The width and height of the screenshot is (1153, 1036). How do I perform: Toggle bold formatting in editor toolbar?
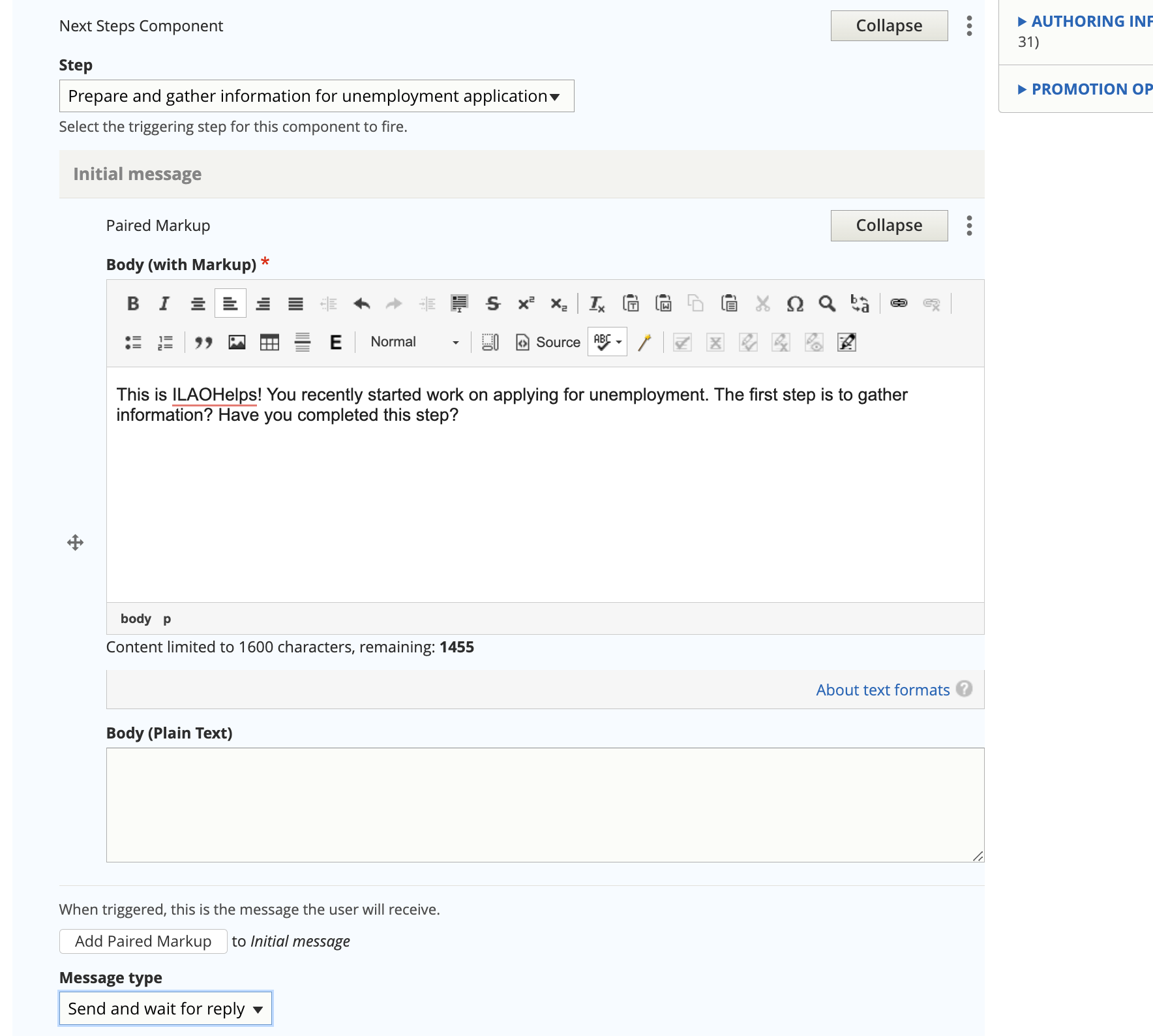point(133,303)
